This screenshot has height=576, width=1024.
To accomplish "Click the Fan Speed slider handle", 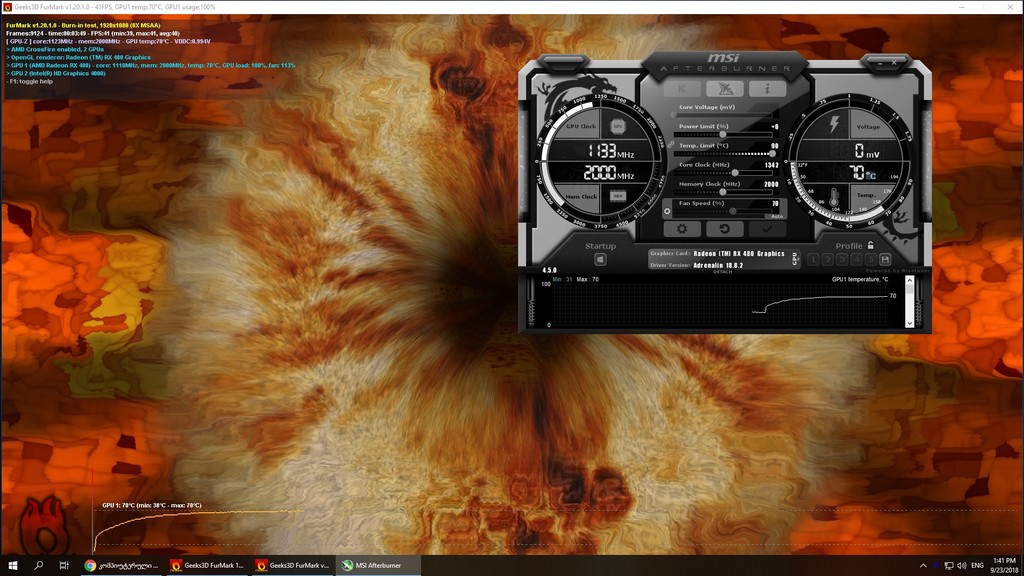I will [733, 211].
